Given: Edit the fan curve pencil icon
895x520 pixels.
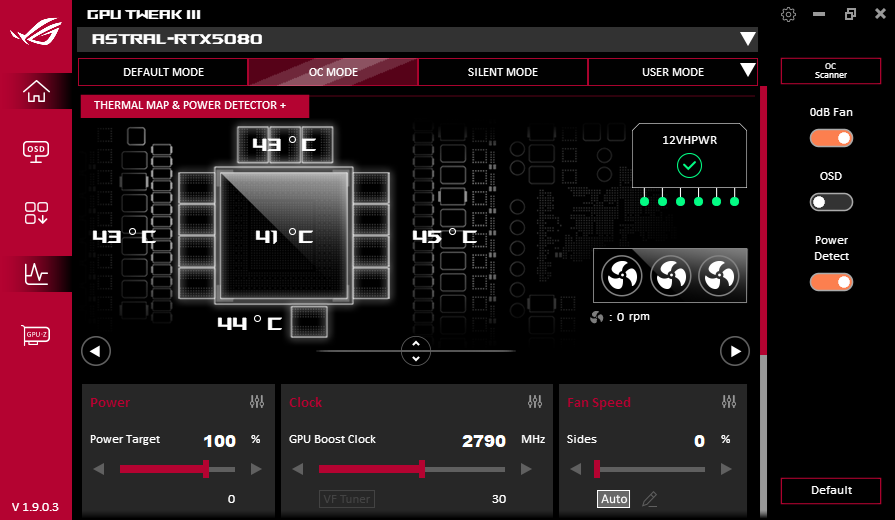Looking at the screenshot, I should coord(650,499).
